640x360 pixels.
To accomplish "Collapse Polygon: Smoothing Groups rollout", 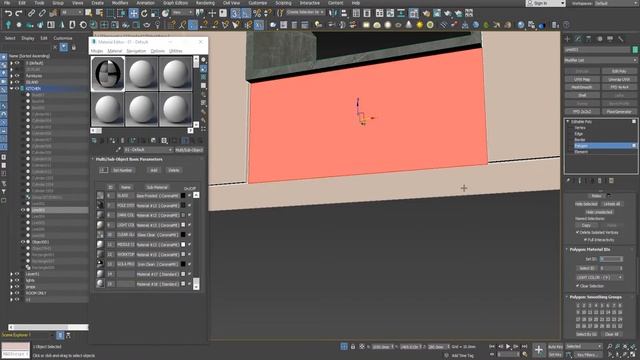I will click(x=567, y=297).
